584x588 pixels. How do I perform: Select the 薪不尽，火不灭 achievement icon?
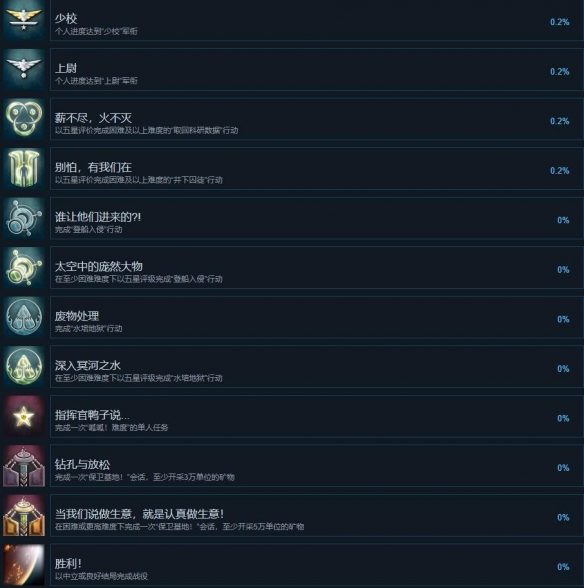pos(24,119)
